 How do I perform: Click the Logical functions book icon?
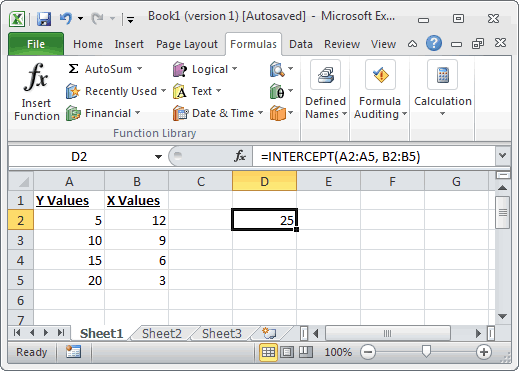pos(180,69)
